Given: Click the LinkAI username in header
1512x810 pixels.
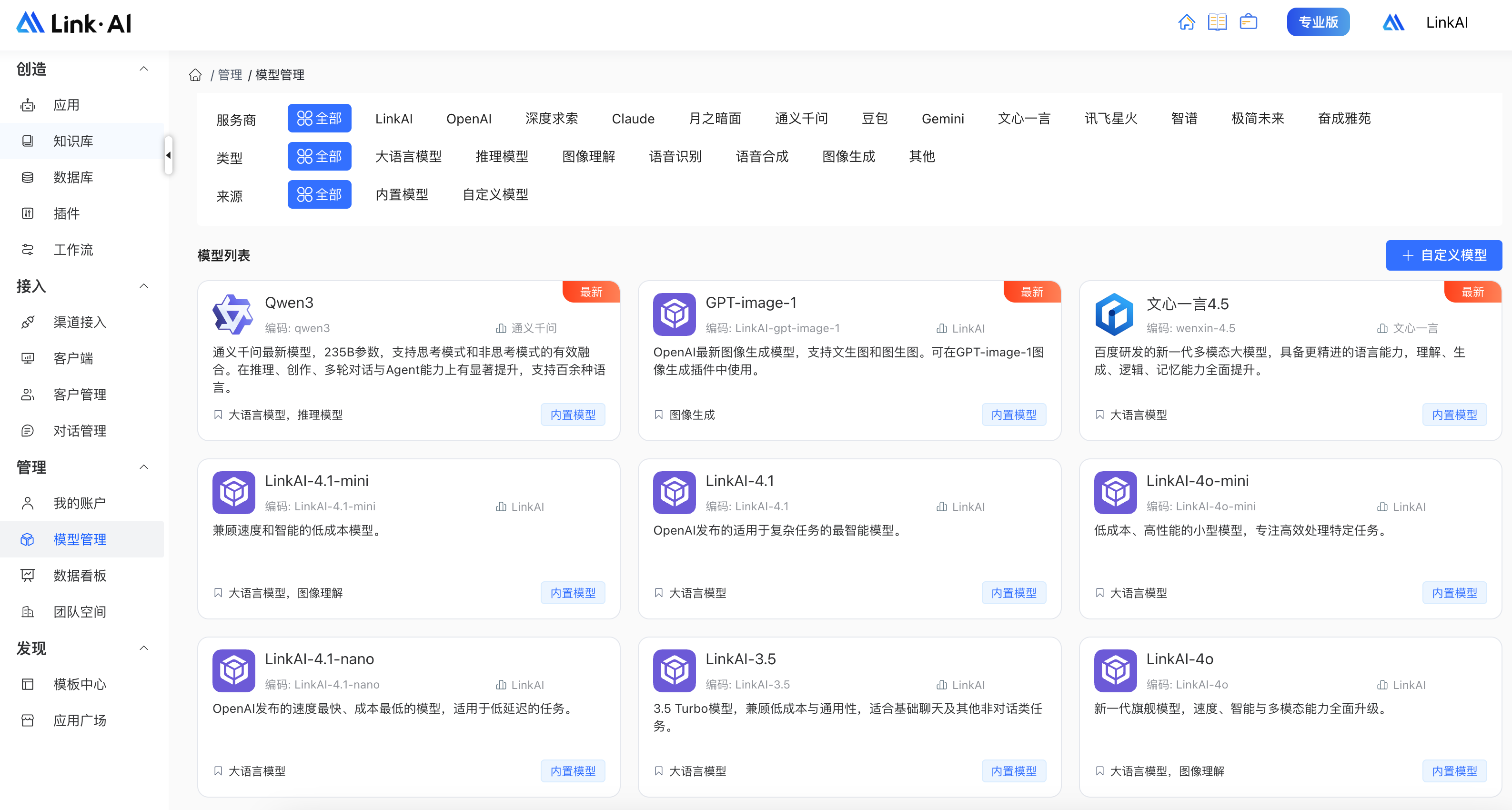Looking at the screenshot, I should point(1447,22).
